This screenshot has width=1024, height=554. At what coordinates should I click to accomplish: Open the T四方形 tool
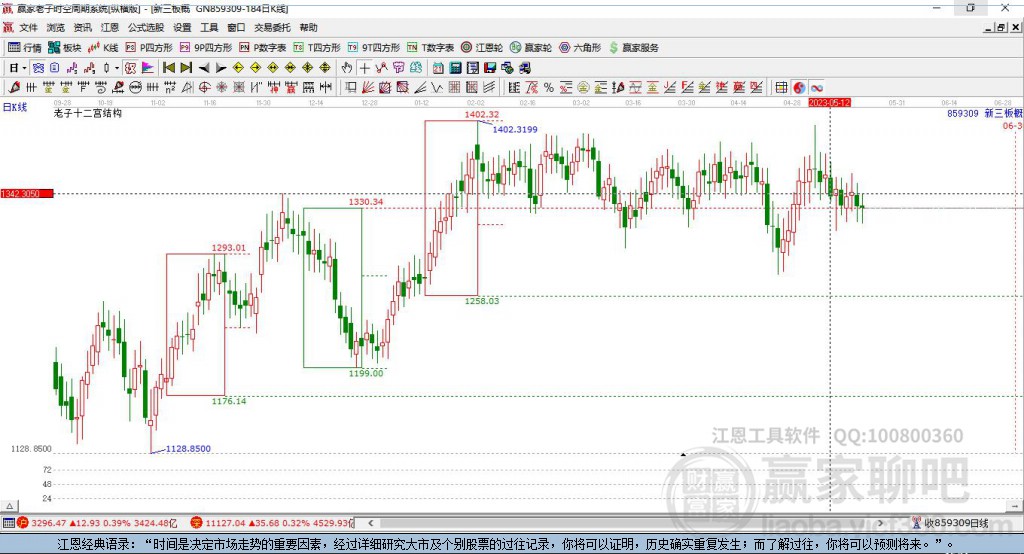[317, 47]
